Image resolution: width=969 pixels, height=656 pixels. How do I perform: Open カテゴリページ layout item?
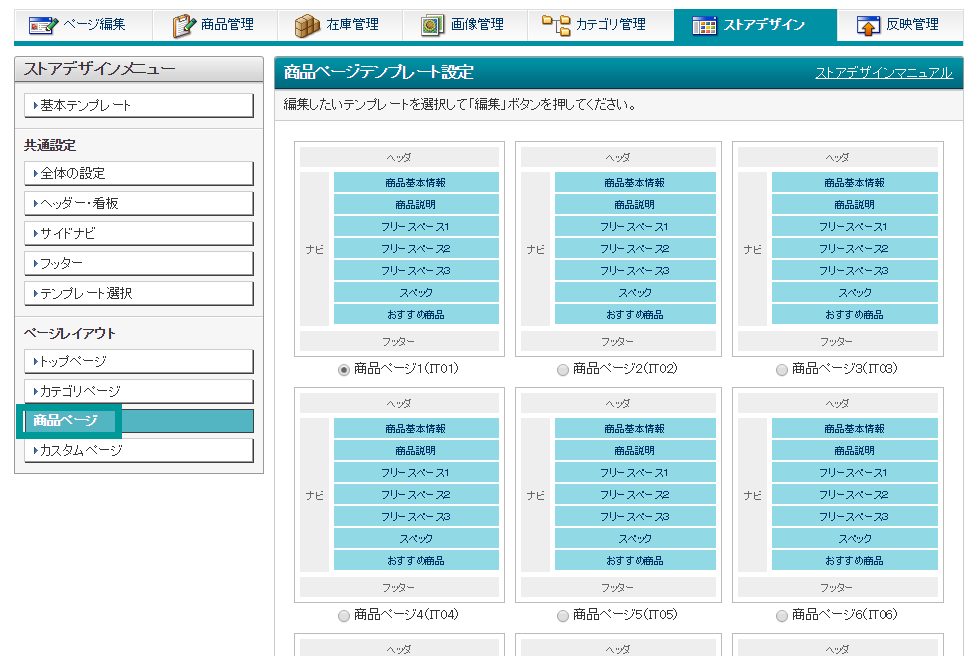pos(139,391)
